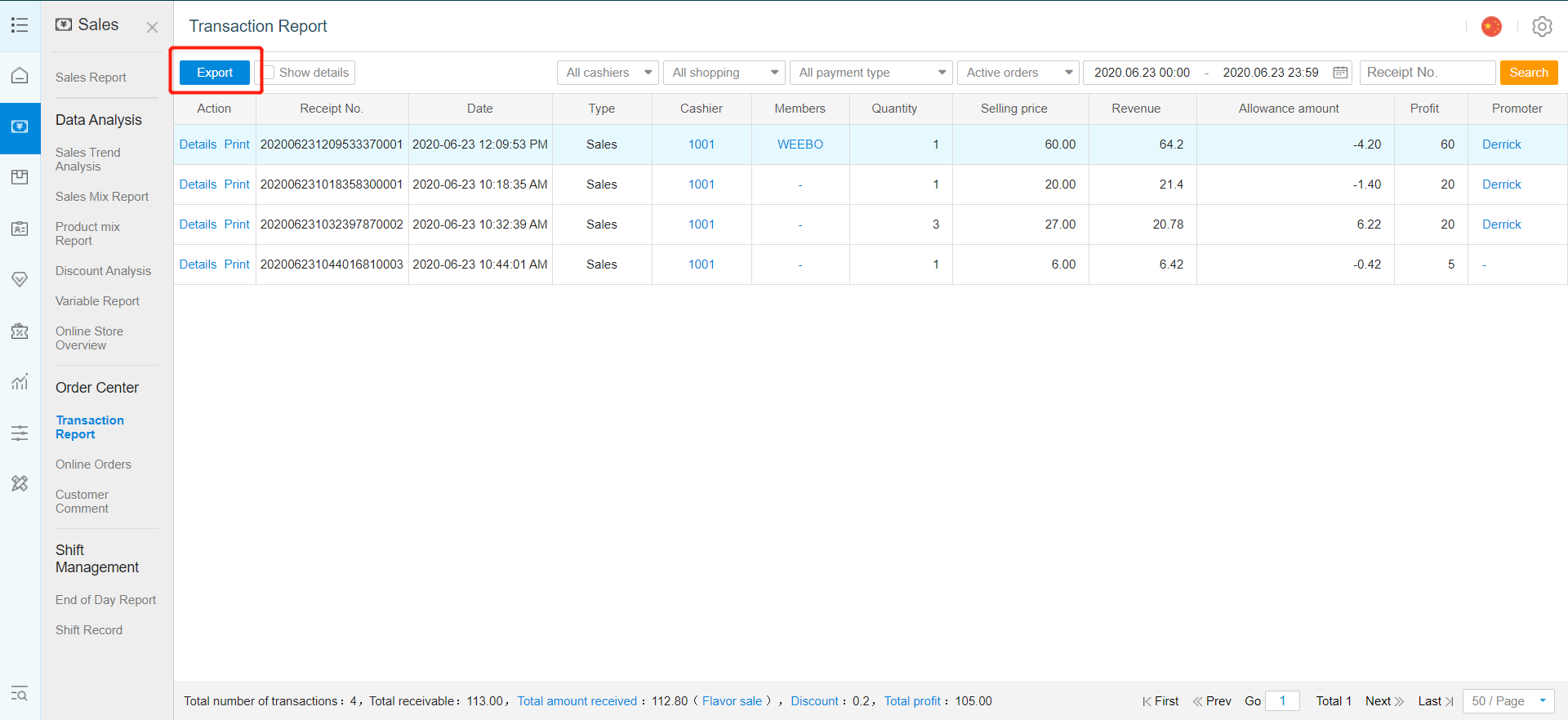Open the inventory box icon in left rail
Viewport: 1568px width, 720px height.
[20, 177]
